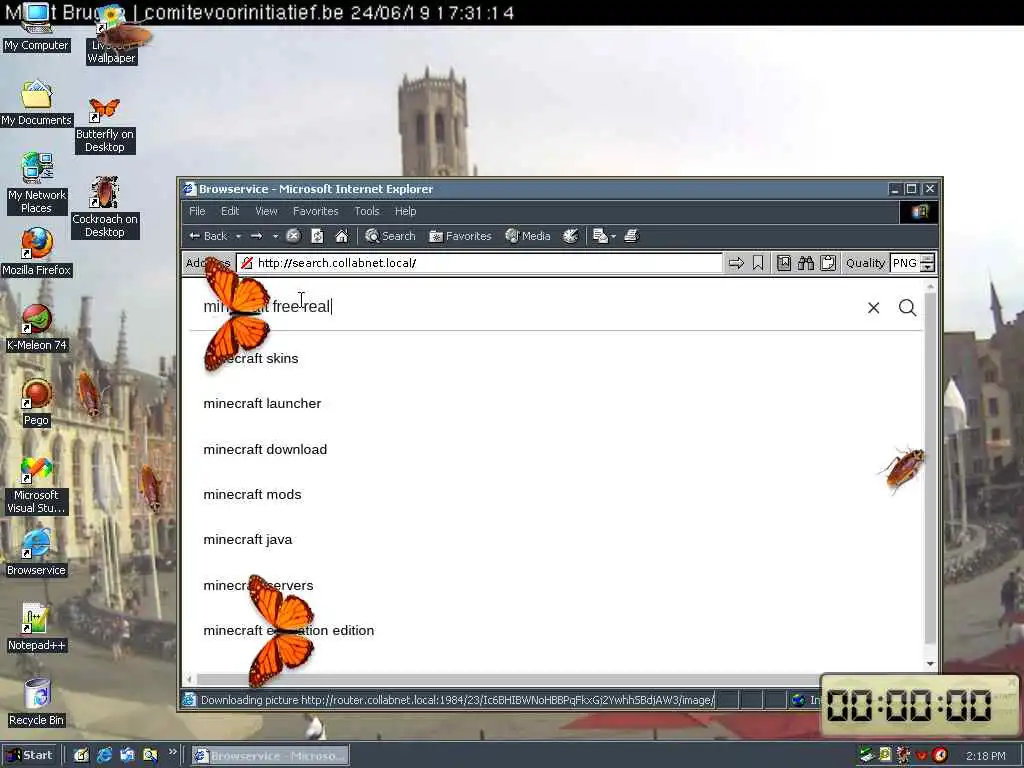The width and height of the screenshot is (1024, 768).
Task: Click Internet Explorer quick launch icon
Action: (x=104, y=755)
